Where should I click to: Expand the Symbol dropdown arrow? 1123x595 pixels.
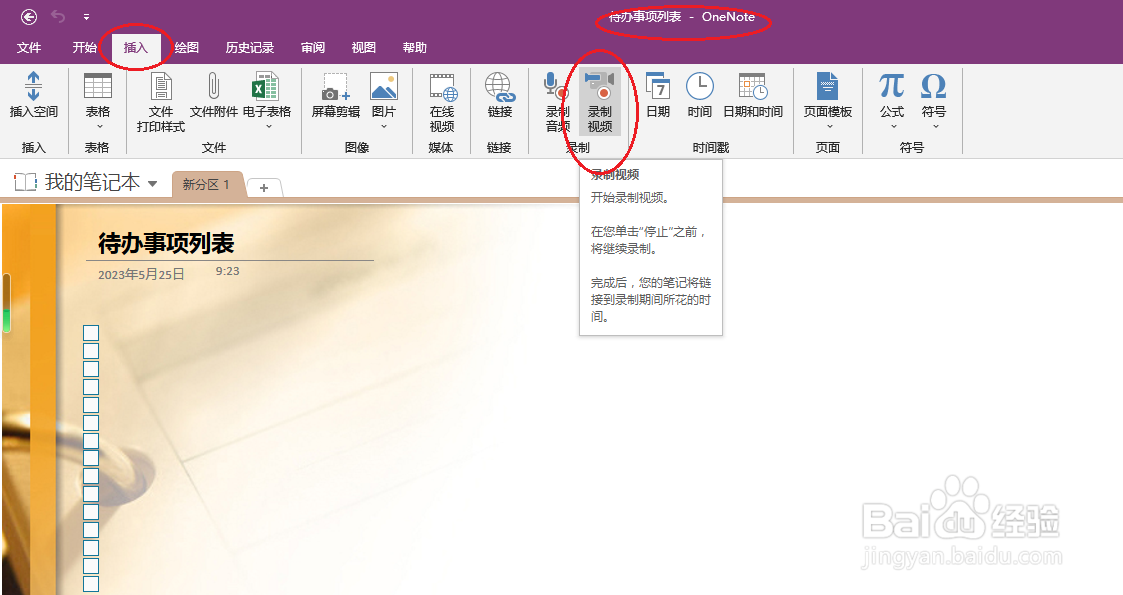(935, 127)
